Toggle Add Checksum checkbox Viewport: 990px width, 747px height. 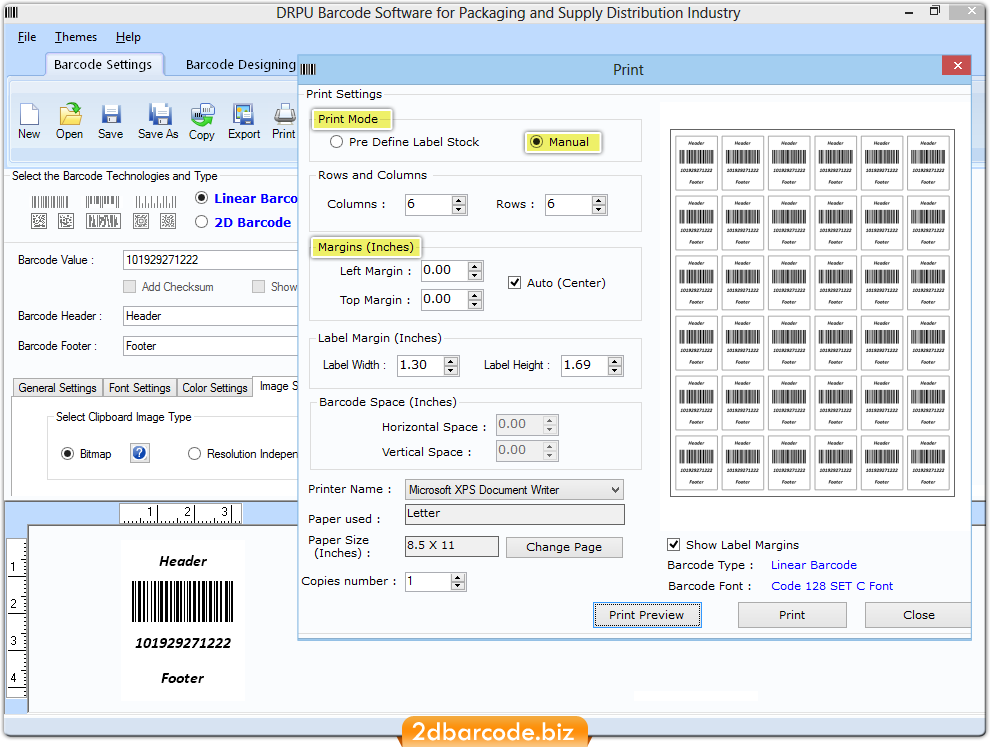coord(129,287)
